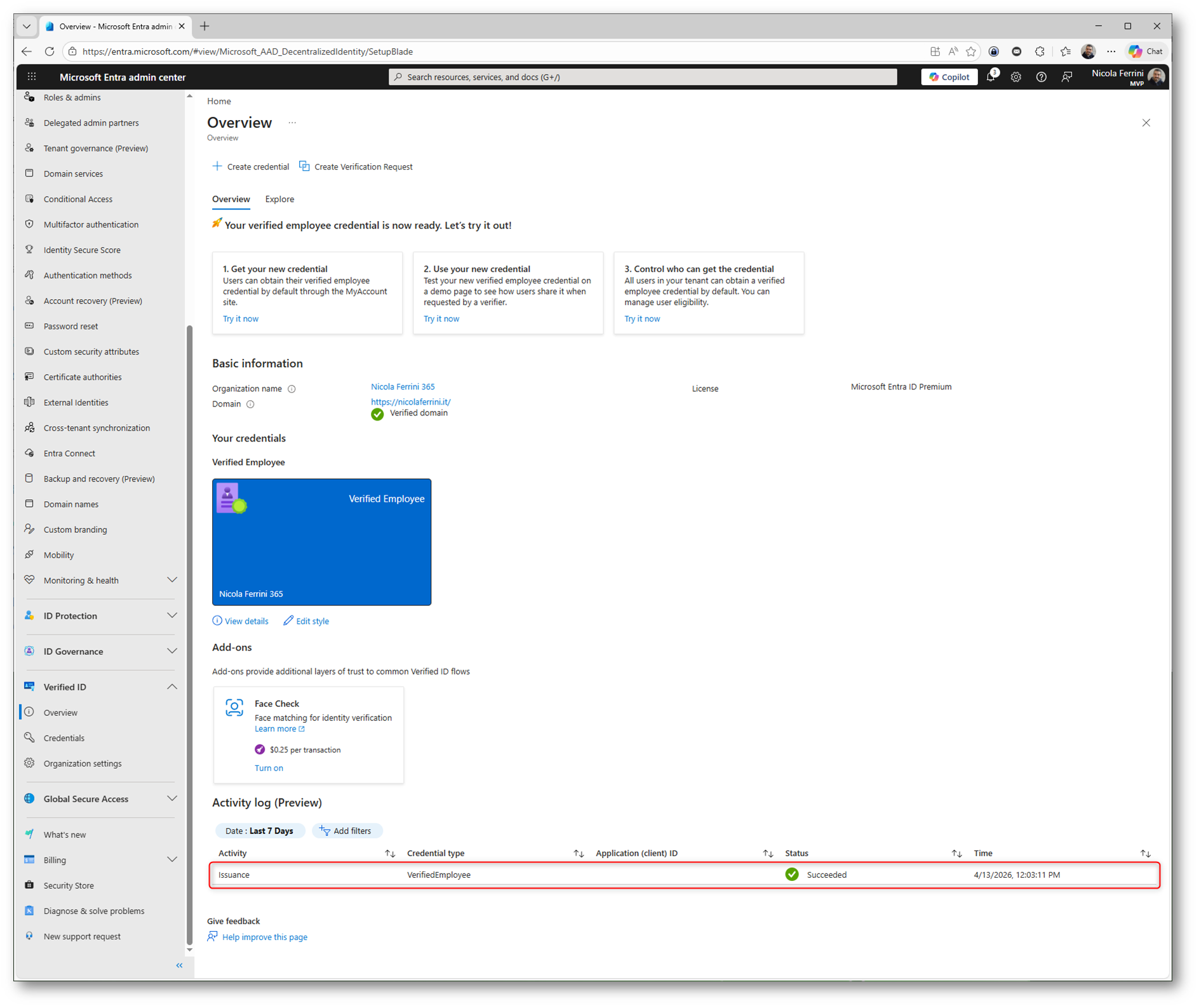Screen dimensions: 1199x1008
Task: Reload the page with refresh icon
Action: click(x=50, y=51)
